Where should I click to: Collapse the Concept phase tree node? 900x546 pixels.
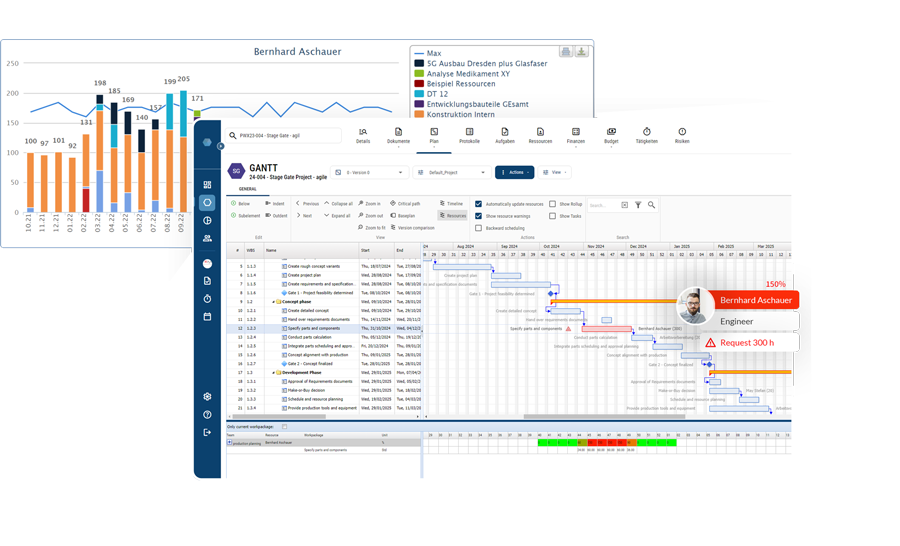[274, 302]
